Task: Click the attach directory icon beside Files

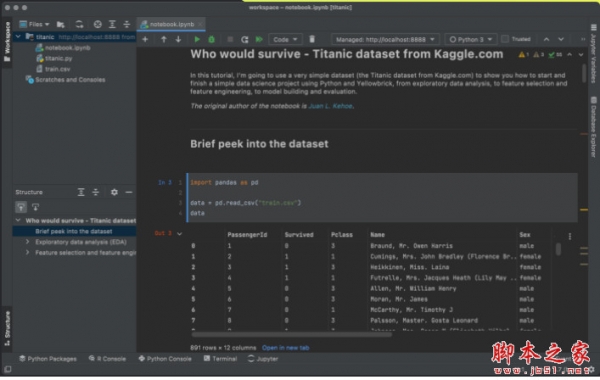Action: click(60, 24)
